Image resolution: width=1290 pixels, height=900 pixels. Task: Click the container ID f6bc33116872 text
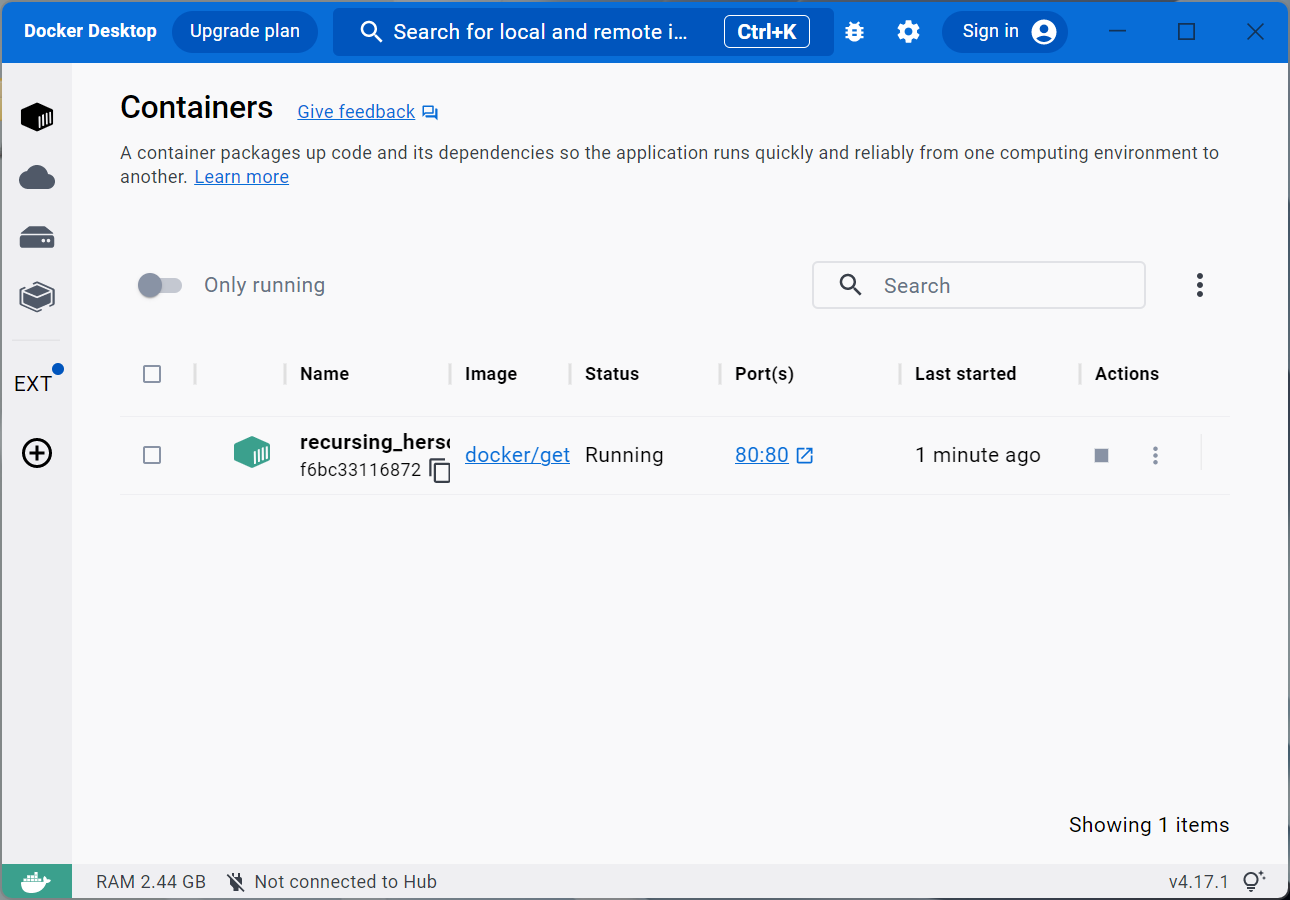(x=361, y=470)
